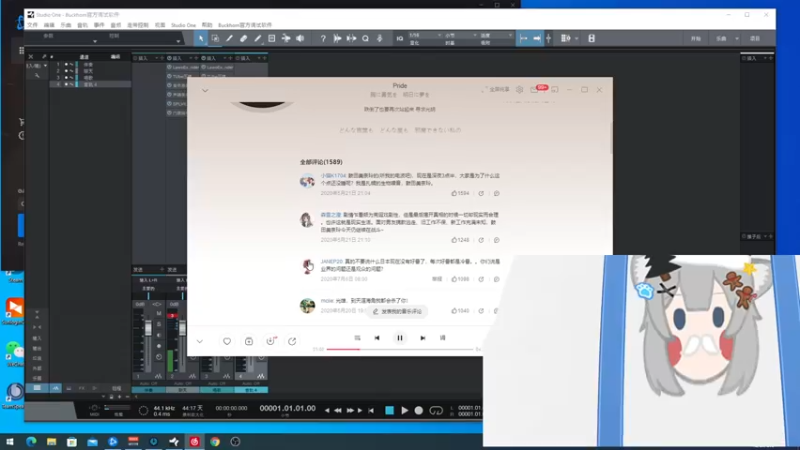Toggle loop in Studio One transport
The height and width of the screenshot is (450, 800).
436,410
